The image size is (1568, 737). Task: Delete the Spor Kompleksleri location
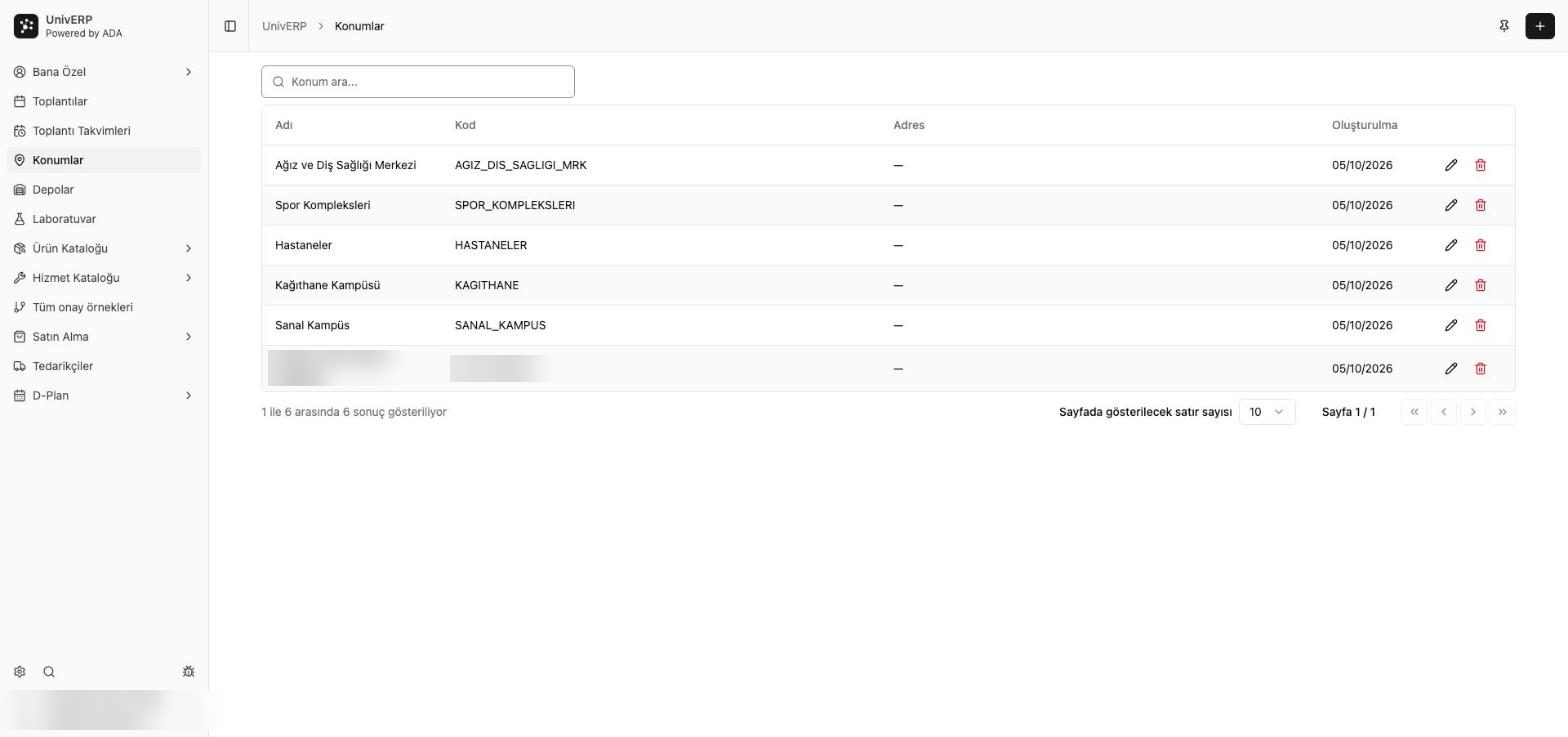tap(1481, 205)
